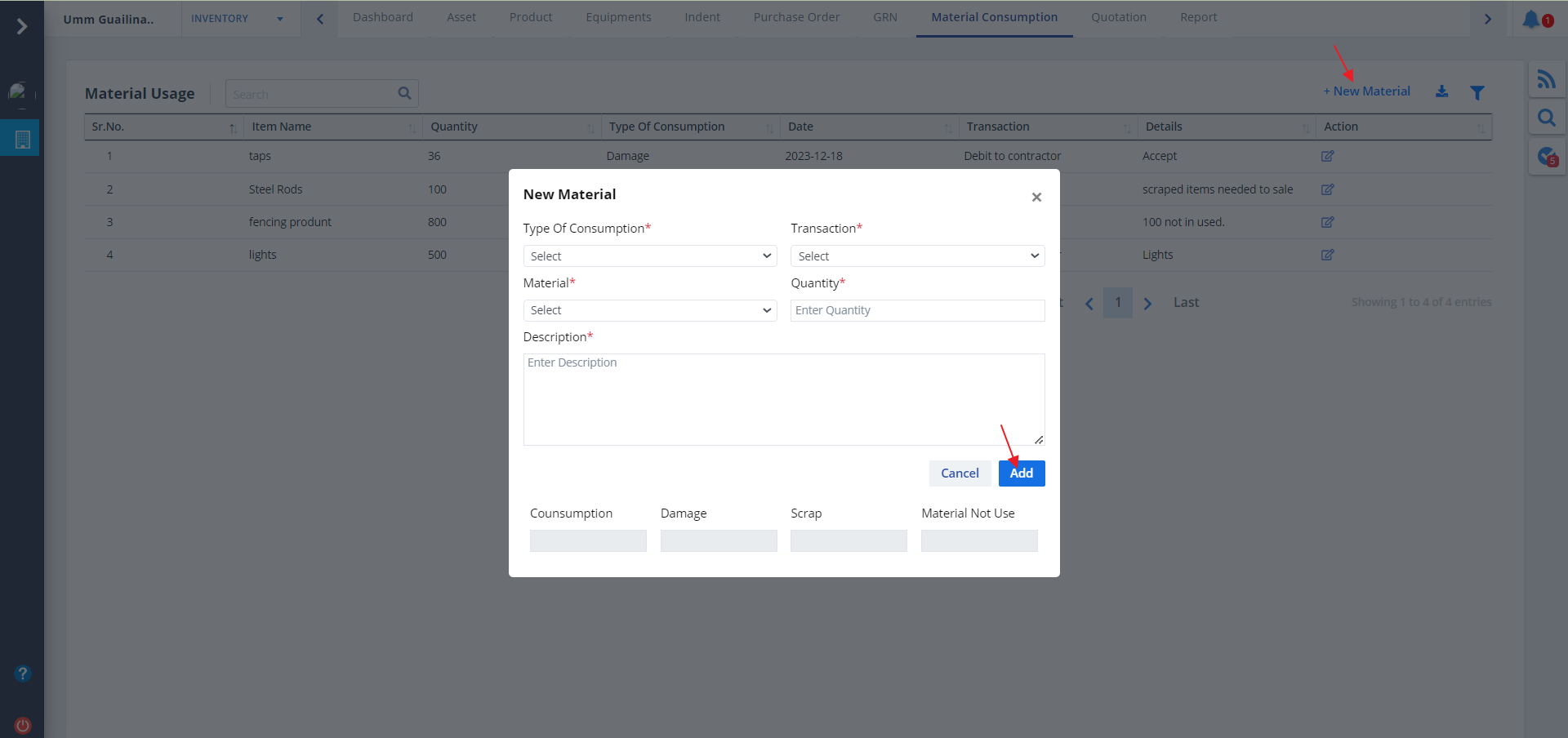Close the New Material dialog

[1036, 197]
